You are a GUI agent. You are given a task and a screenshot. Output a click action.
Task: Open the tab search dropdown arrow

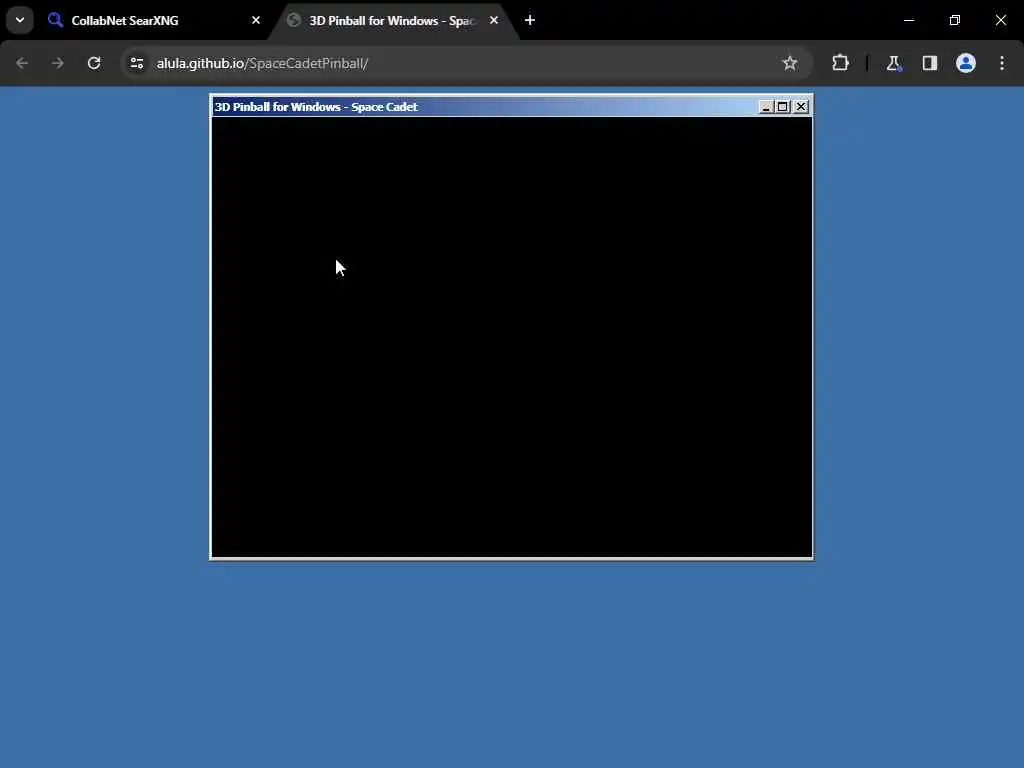(20, 20)
